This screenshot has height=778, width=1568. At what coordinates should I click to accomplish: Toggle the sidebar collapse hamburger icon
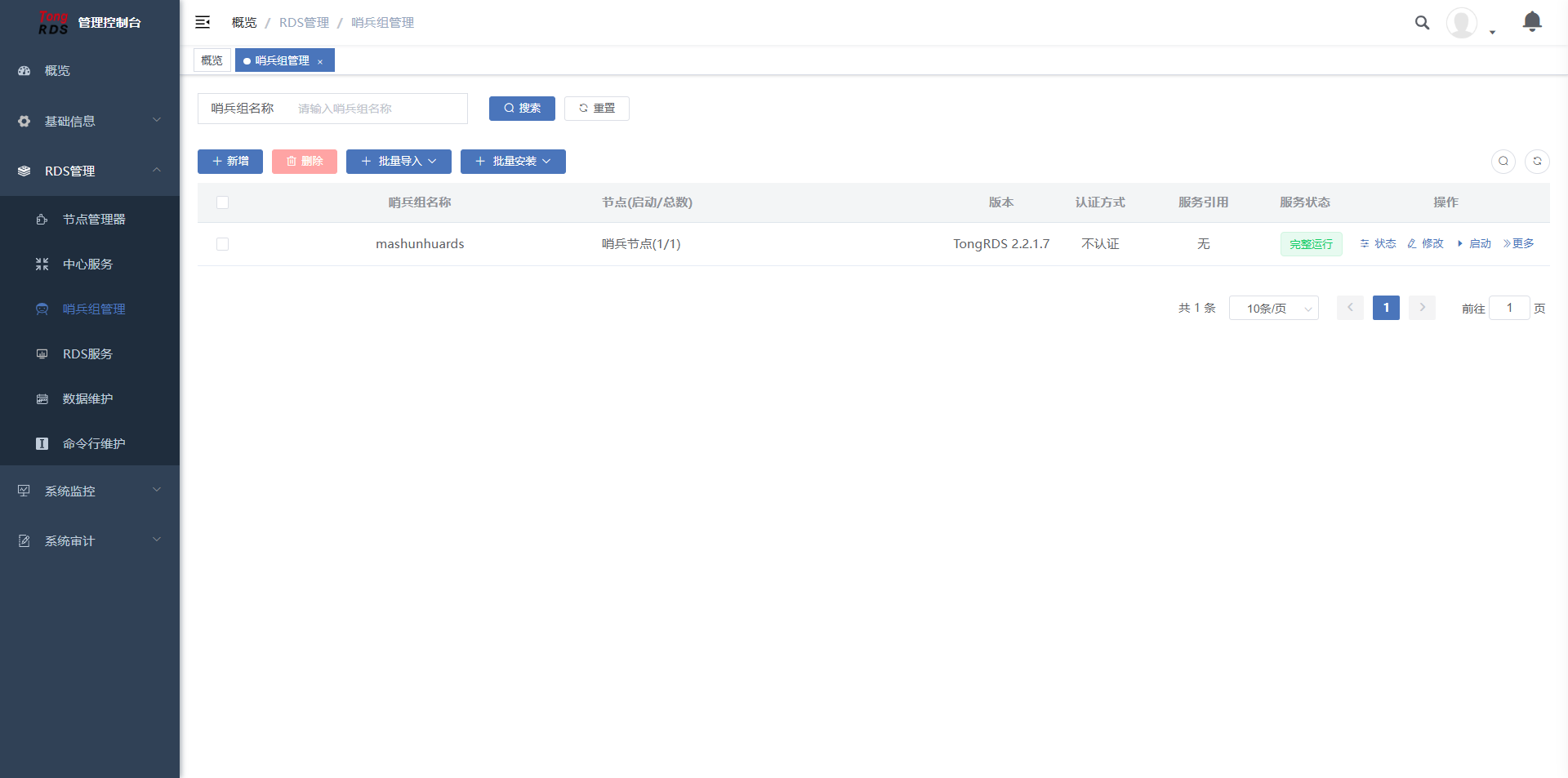[x=203, y=23]
